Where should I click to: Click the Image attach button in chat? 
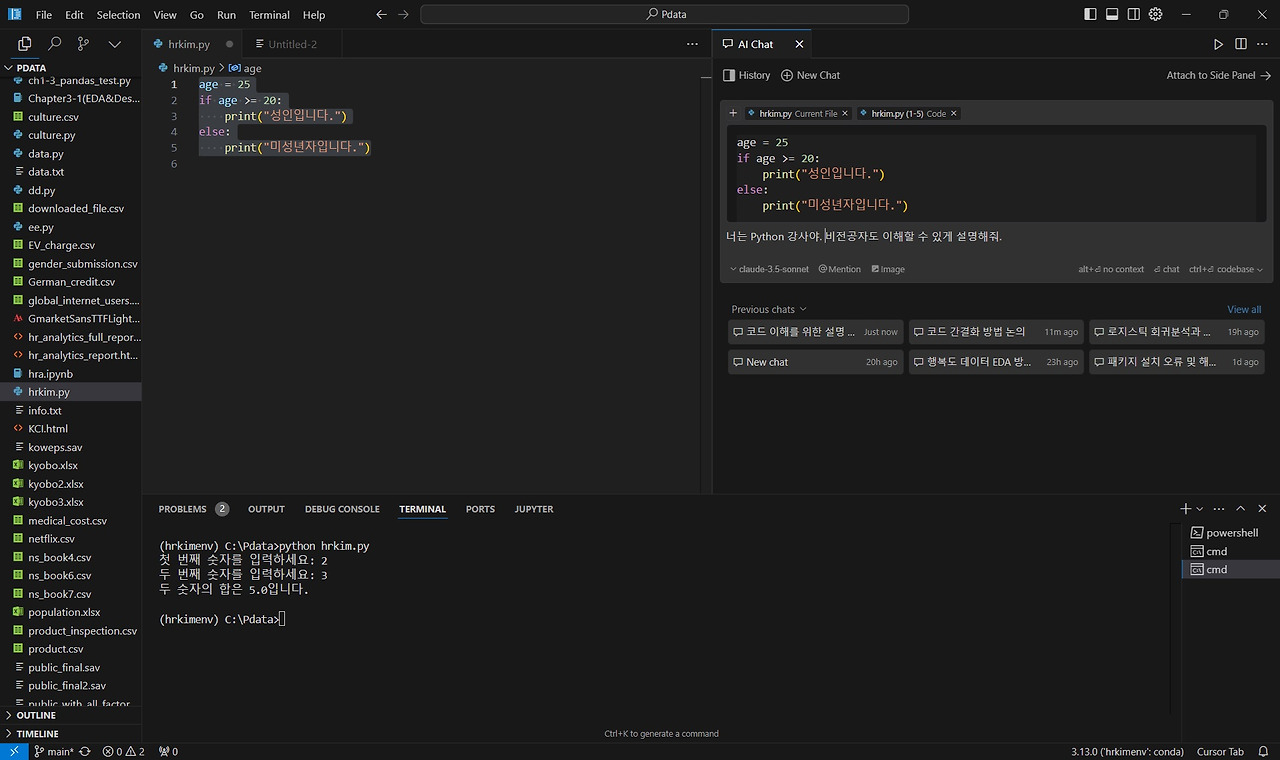(x=888, y=269)
